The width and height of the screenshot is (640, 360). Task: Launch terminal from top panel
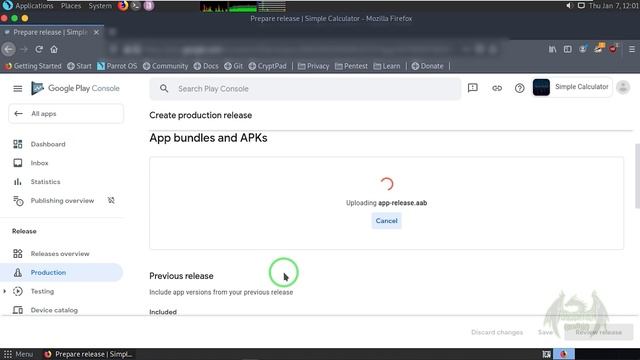pos(136,6)
